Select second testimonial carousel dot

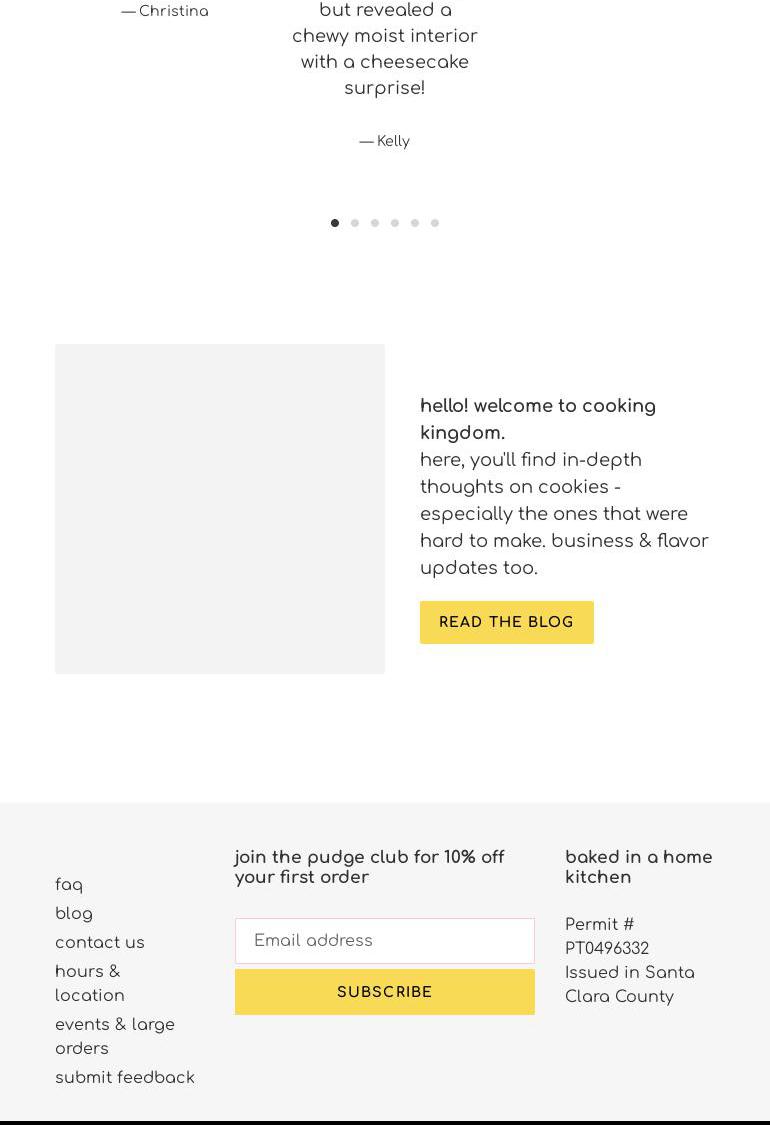[x=355, y=223]
